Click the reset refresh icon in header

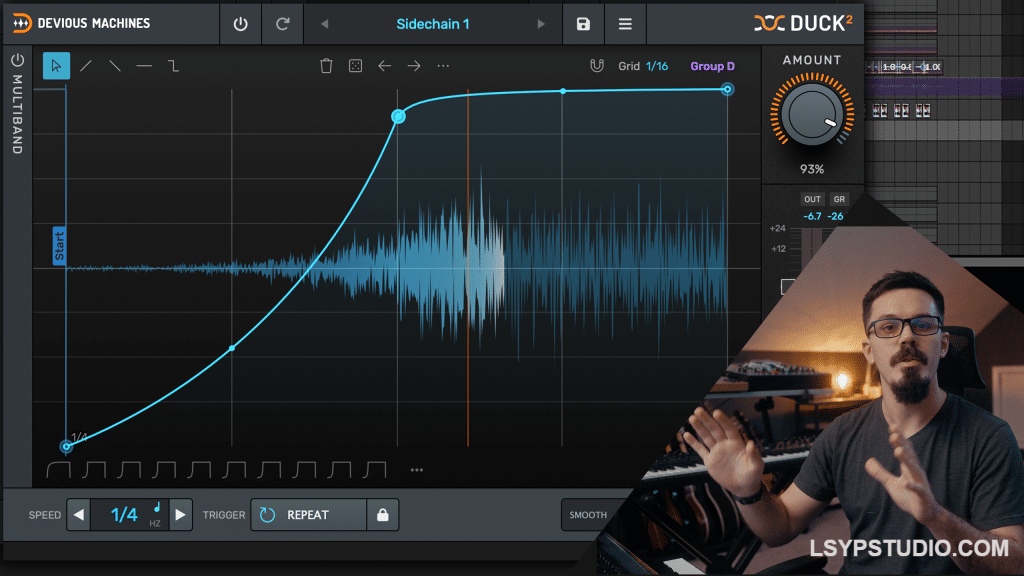(x=282, y=24)
